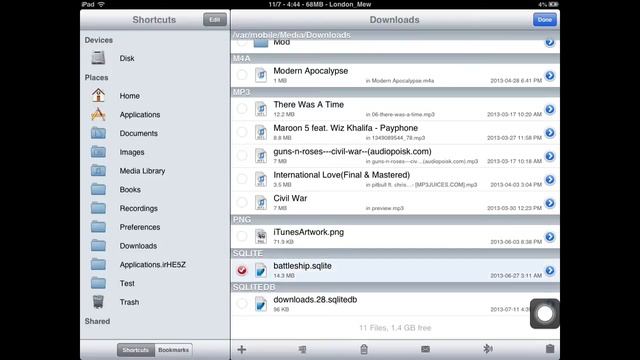640x360 pixels.
Task: Tap the plus add icon in bottom toolbar
Action: (242, 349)
